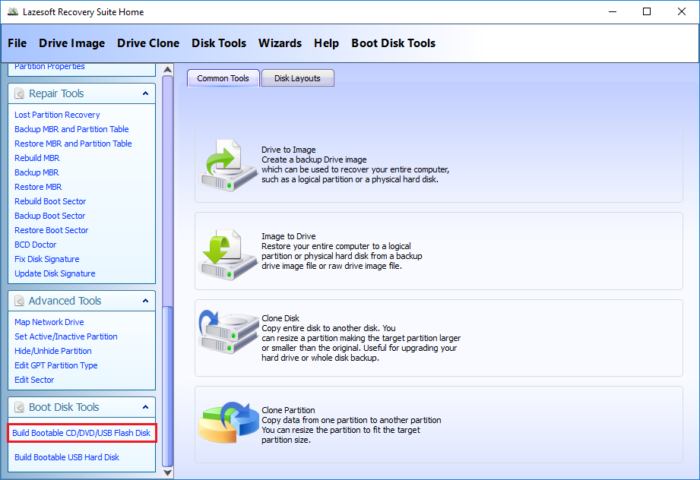Viewport: 700px width, 480px height.
Task: Click the Advanced Tools section header icon
Action: [x=19, y=301]
